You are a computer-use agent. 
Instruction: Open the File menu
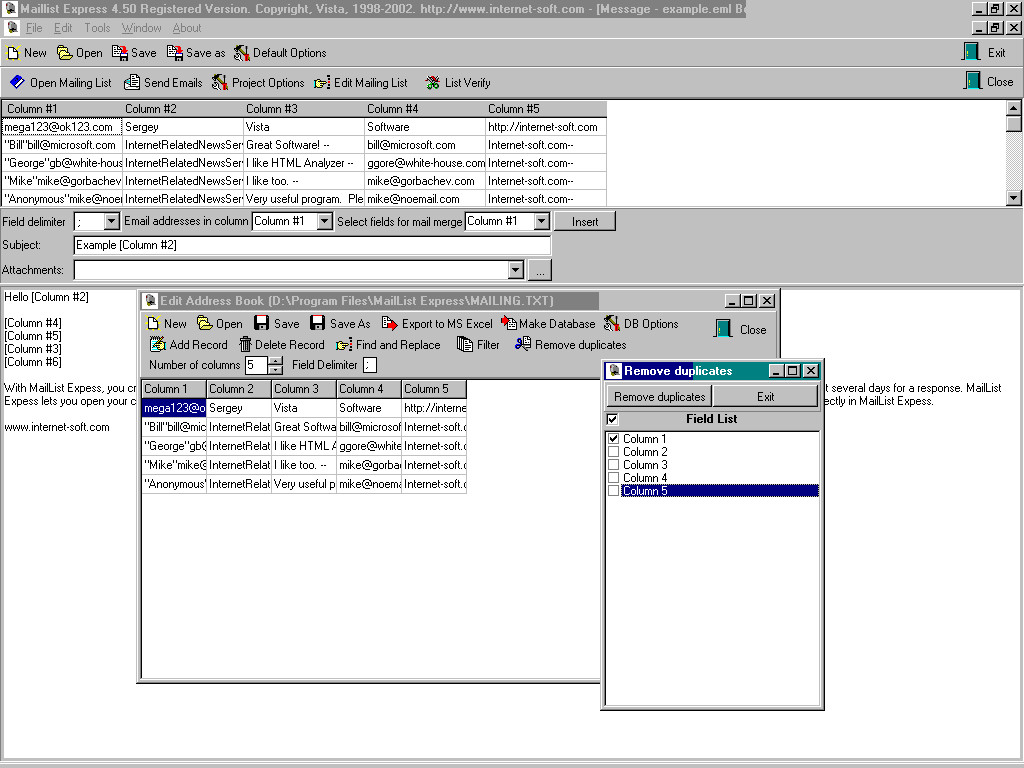point(34,28)
